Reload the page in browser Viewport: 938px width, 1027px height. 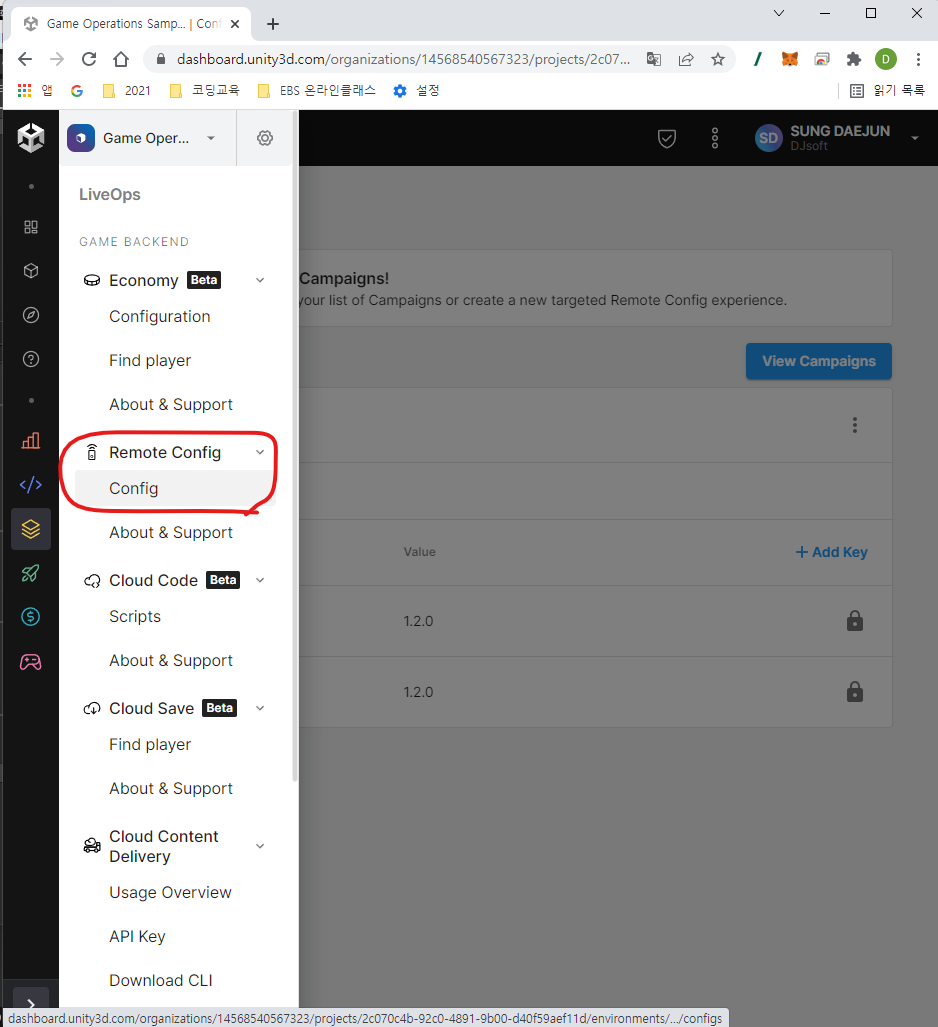pos(89,59)
